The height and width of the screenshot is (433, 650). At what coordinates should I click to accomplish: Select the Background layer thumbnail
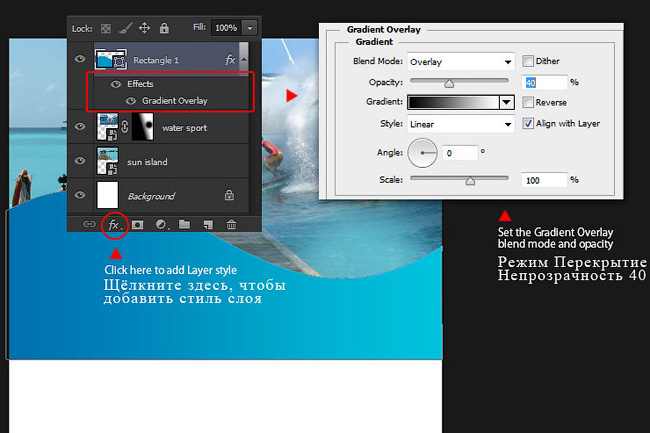coord(107,195)
